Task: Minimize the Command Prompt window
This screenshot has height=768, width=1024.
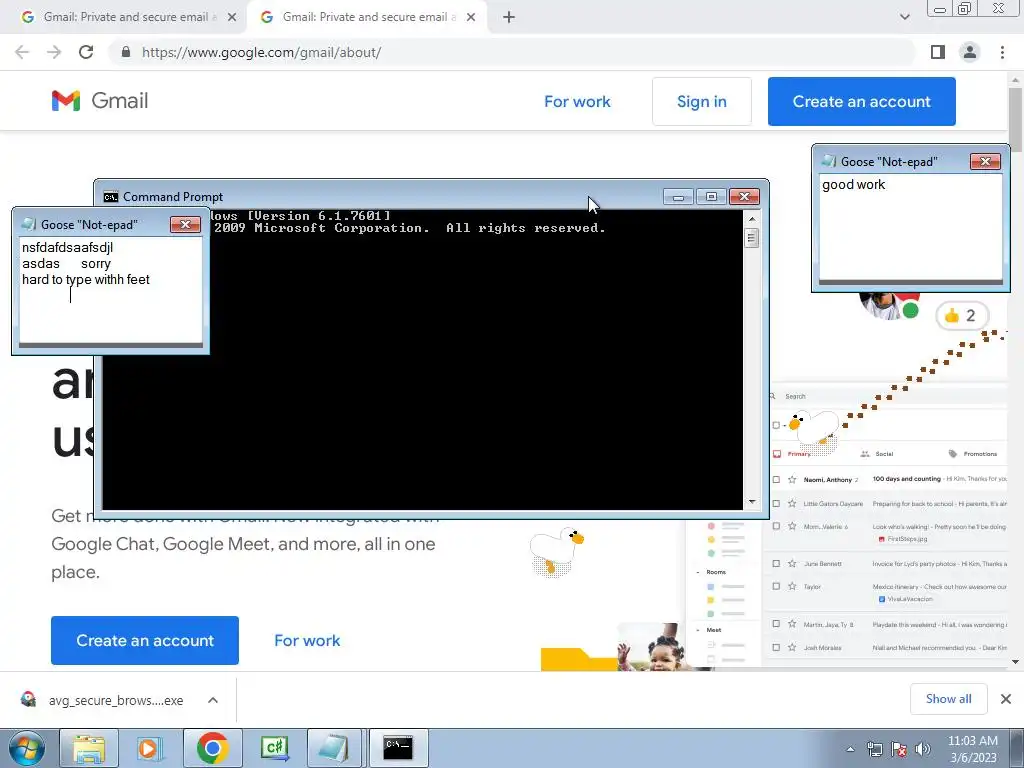Action: click(x=679, y=197)
